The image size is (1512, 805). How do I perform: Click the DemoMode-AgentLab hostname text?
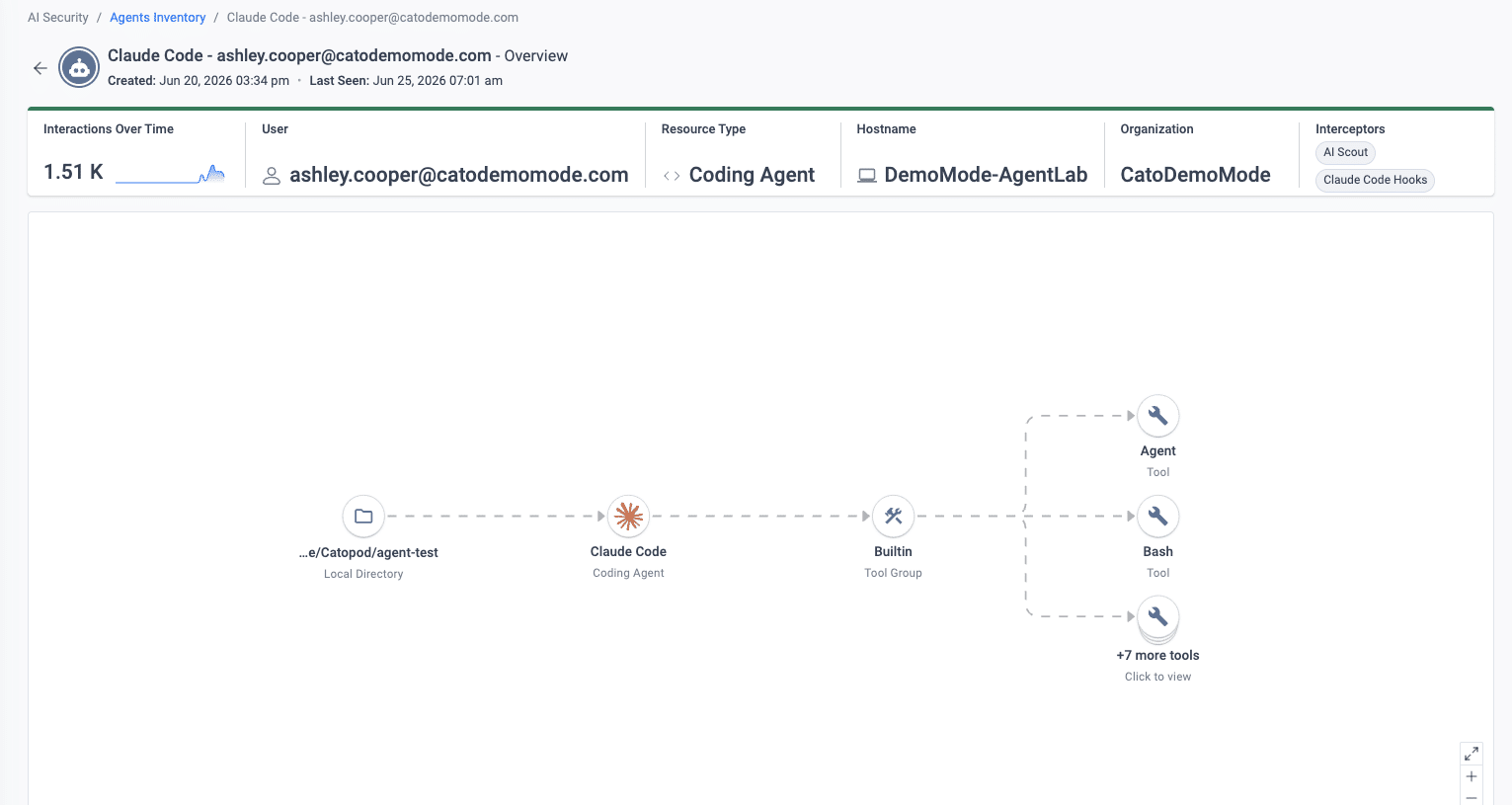[986, 175]
